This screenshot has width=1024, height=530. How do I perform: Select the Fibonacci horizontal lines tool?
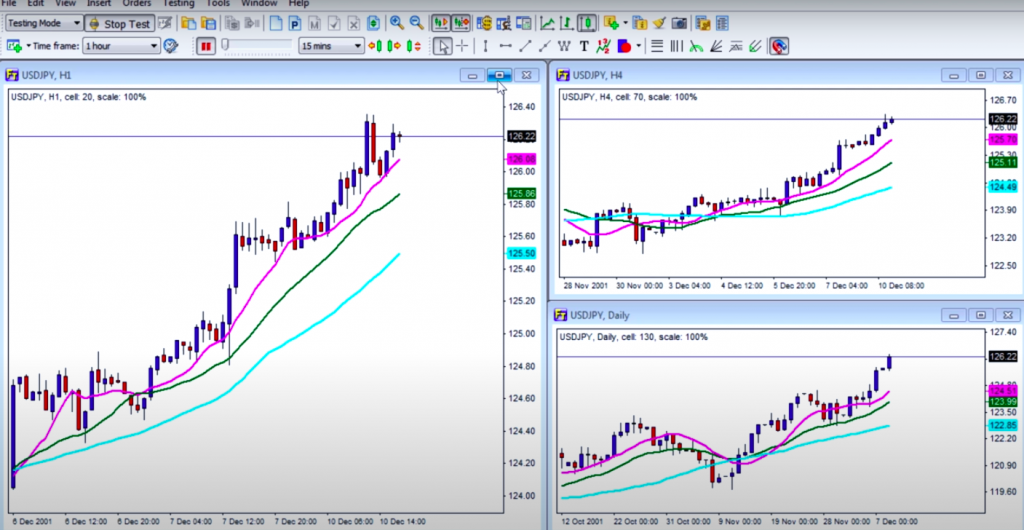point(657,46)
